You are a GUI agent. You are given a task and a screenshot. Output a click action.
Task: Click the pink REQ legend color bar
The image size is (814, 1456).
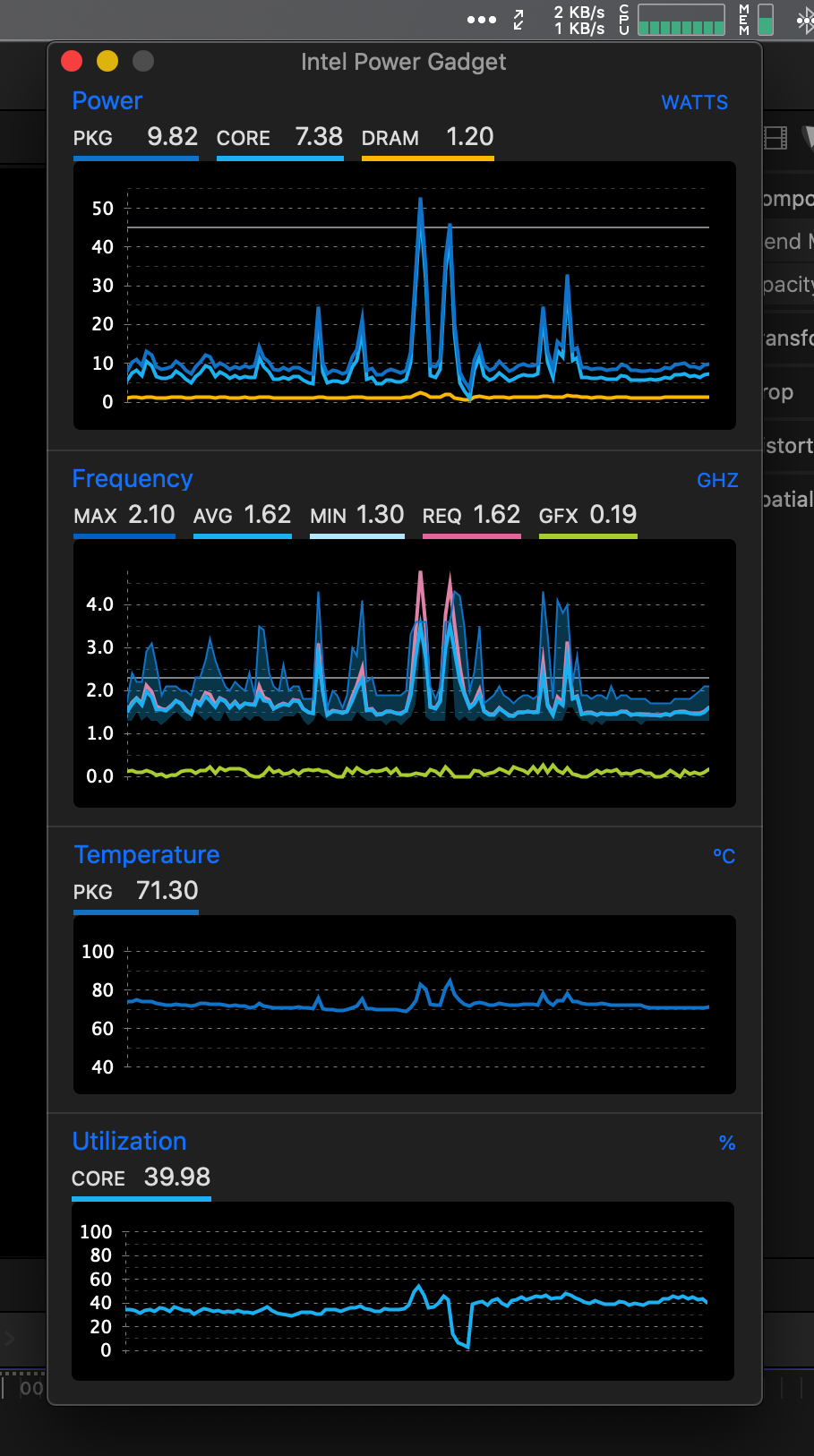tap(472, 536)
